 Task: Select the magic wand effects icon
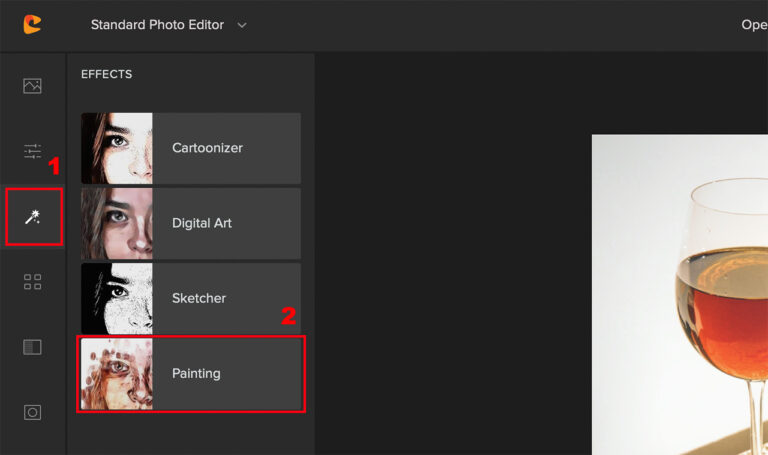(x=33, y=216)
